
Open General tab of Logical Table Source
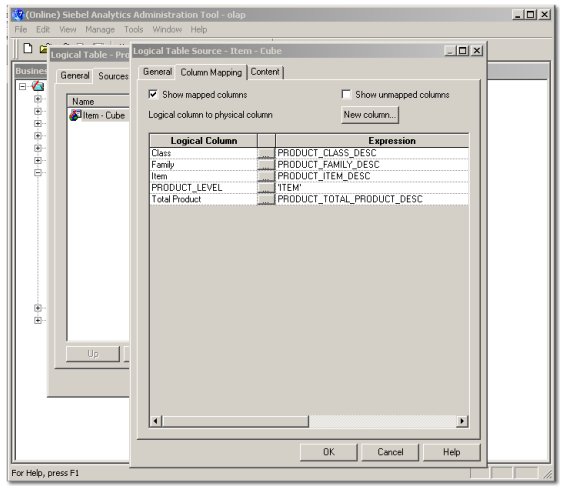click(157, 72)
